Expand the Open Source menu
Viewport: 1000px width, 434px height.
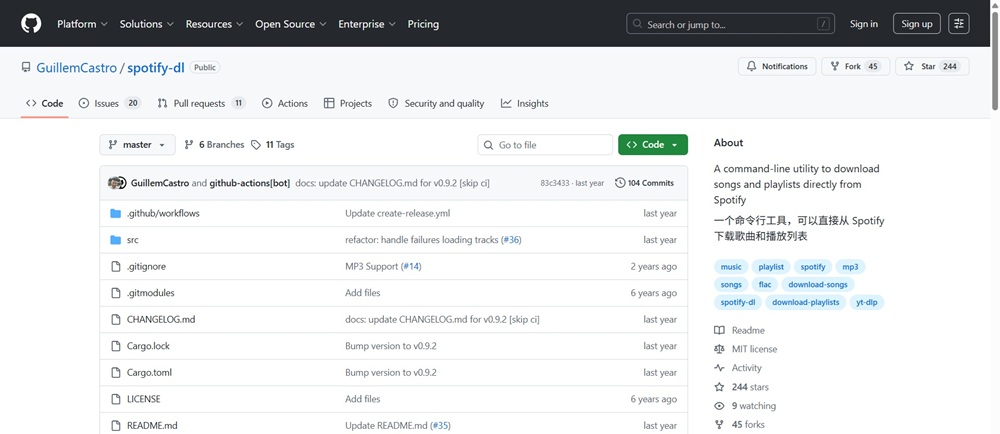(x=291, y=24)
